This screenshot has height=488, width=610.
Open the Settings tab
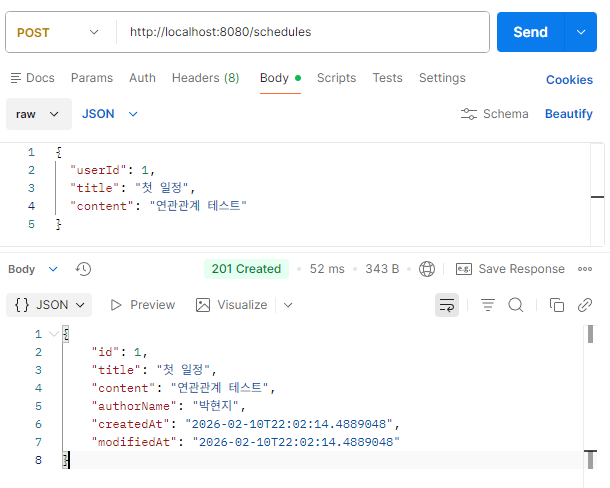pyautogui.click(x=442, y=78)
